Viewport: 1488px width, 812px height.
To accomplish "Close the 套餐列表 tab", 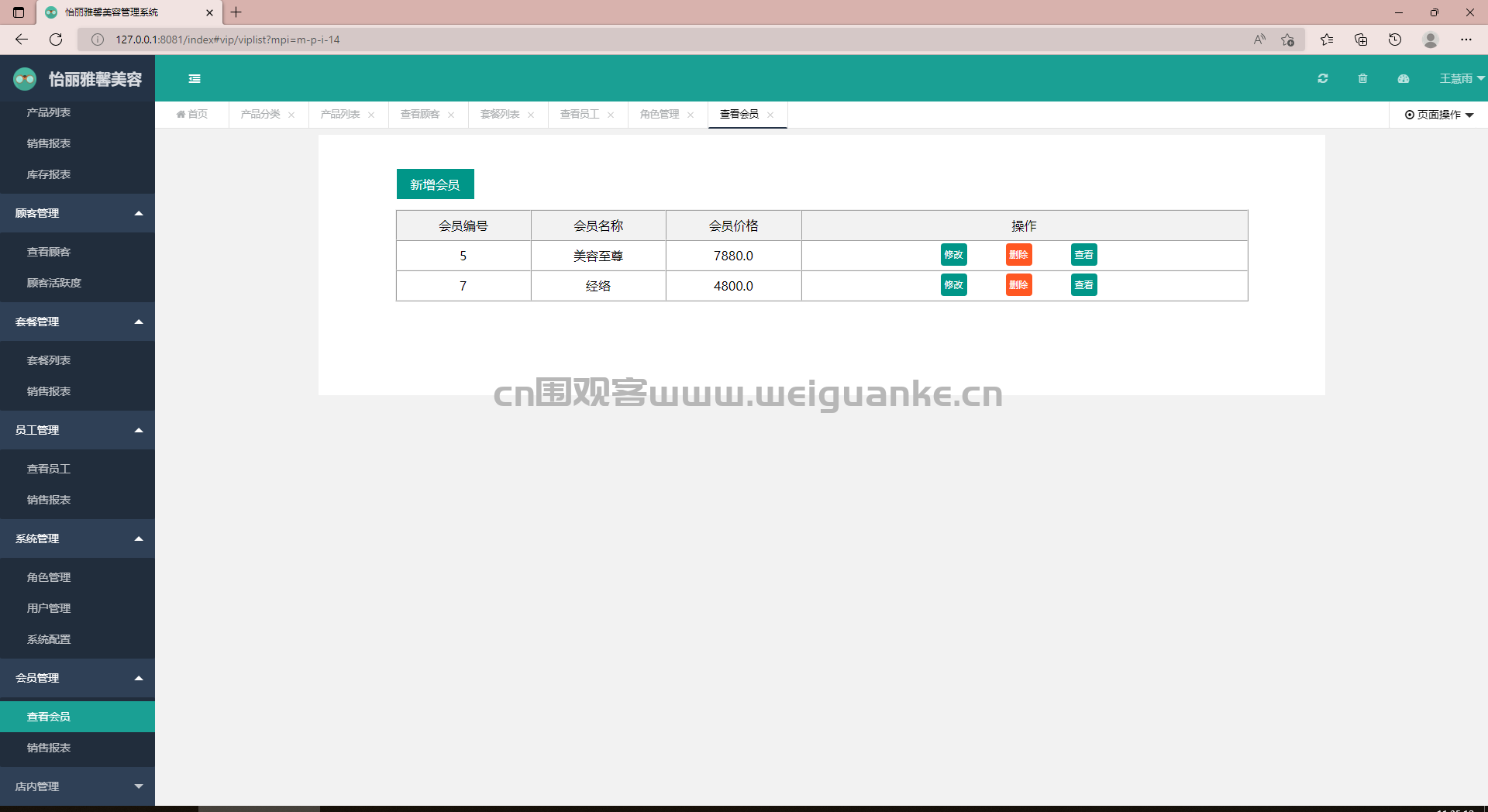I will (x=531, y=115).
